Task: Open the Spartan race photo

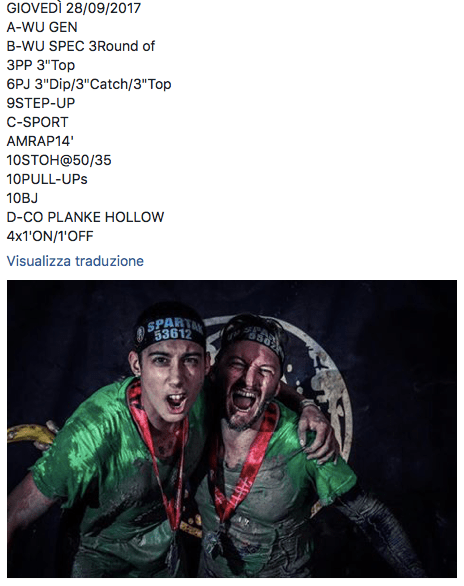Action: [x=232, y=429]
